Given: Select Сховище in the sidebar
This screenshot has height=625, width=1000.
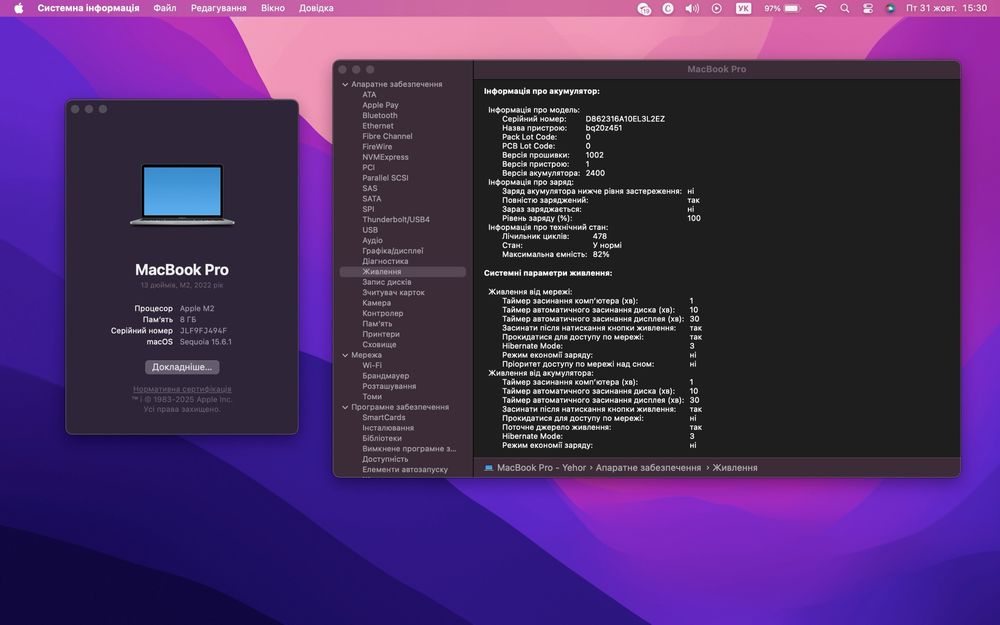Looking at the screenshot, I should 379,344.
